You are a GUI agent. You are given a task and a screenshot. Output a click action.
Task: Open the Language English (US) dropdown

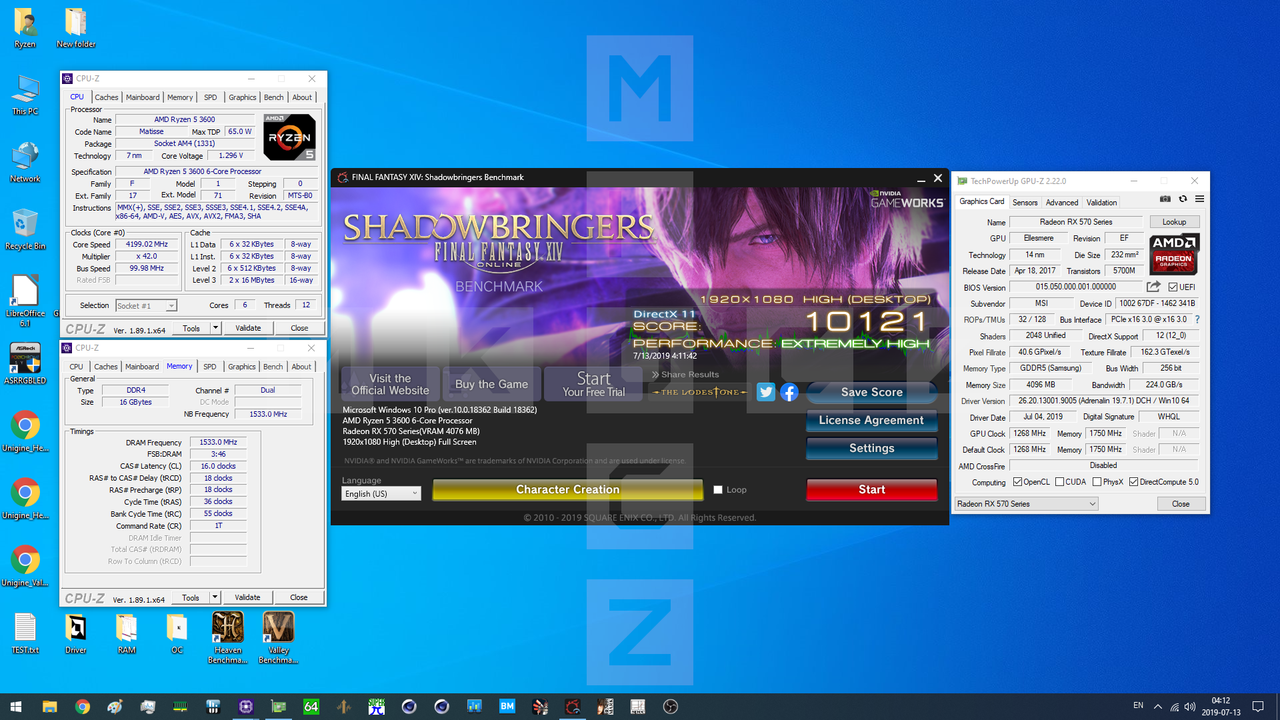point(381,494)
